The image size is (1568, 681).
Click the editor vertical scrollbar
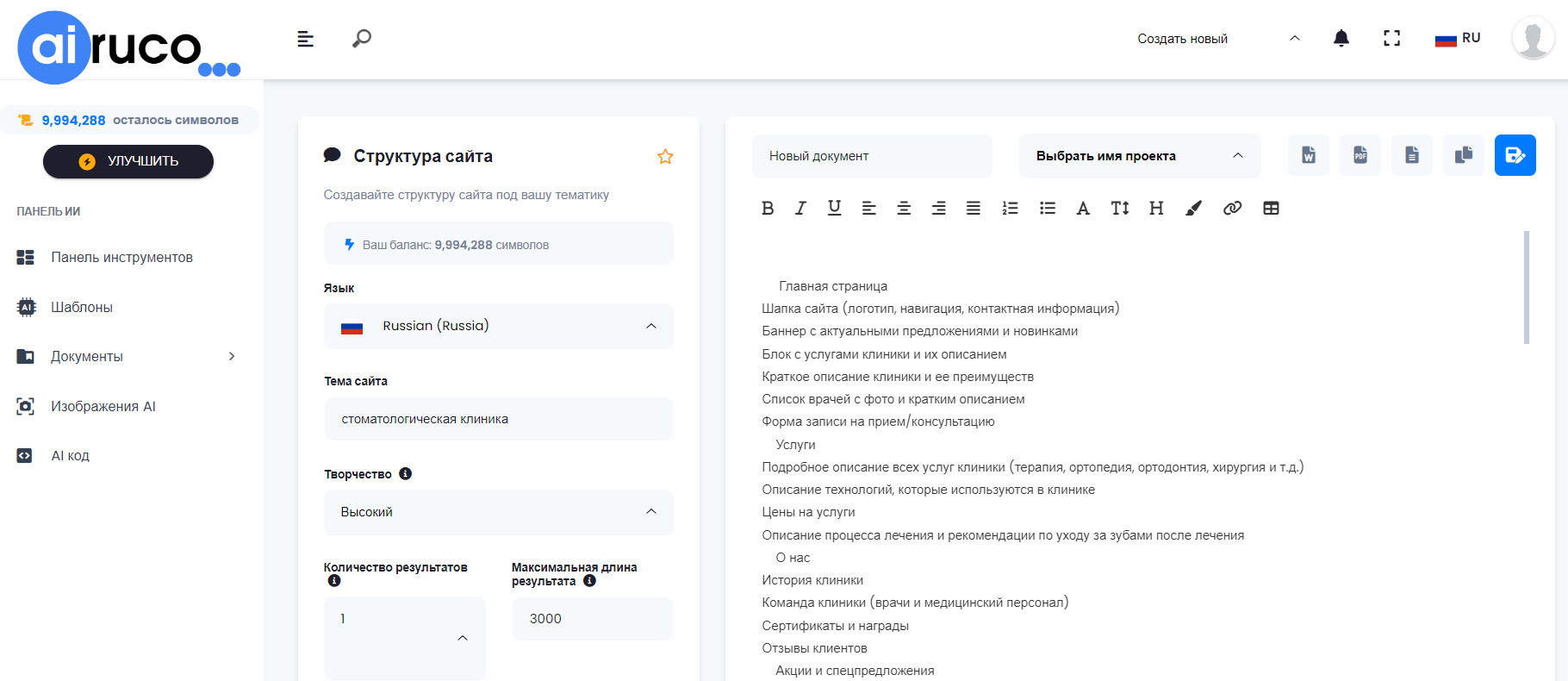(1527, 287)
